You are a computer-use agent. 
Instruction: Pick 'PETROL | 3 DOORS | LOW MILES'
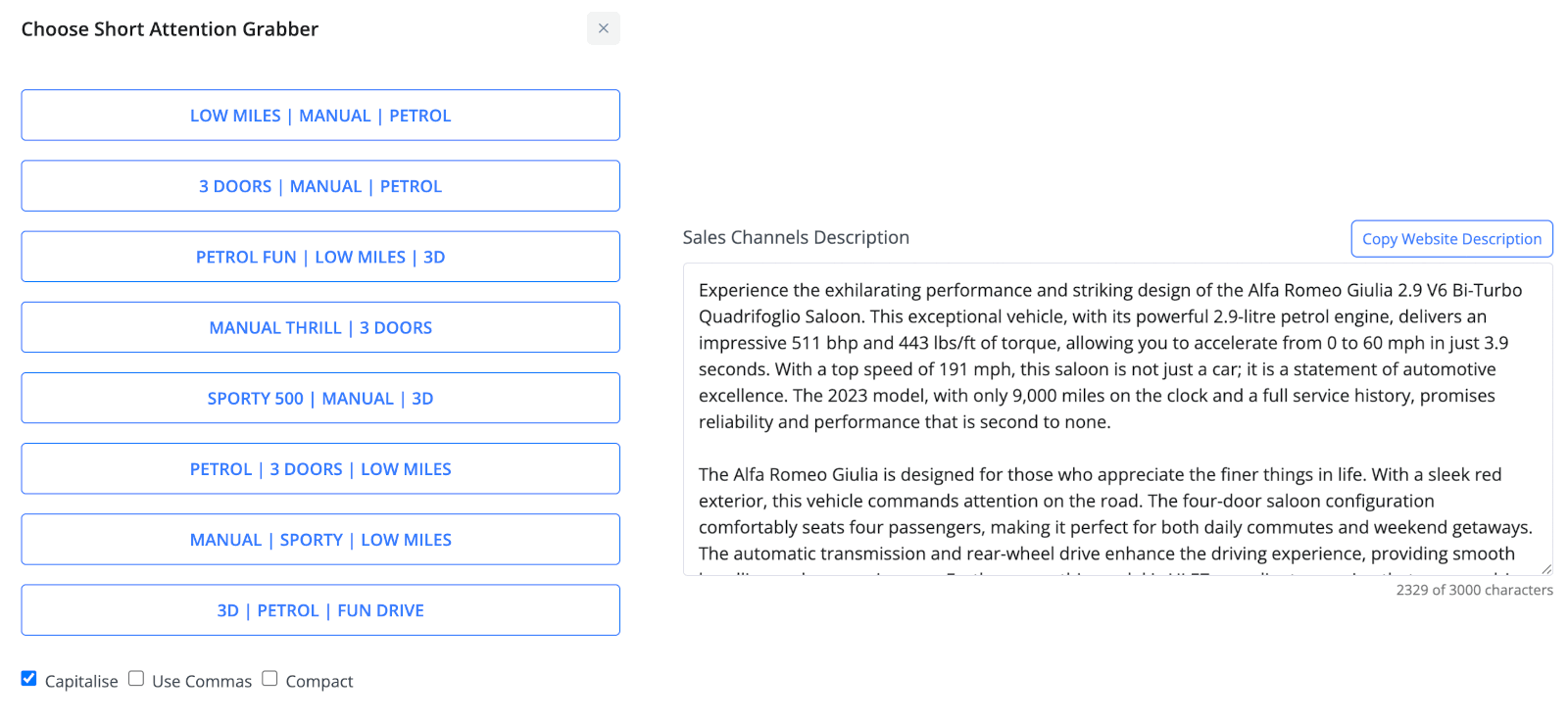click(320, 469)
